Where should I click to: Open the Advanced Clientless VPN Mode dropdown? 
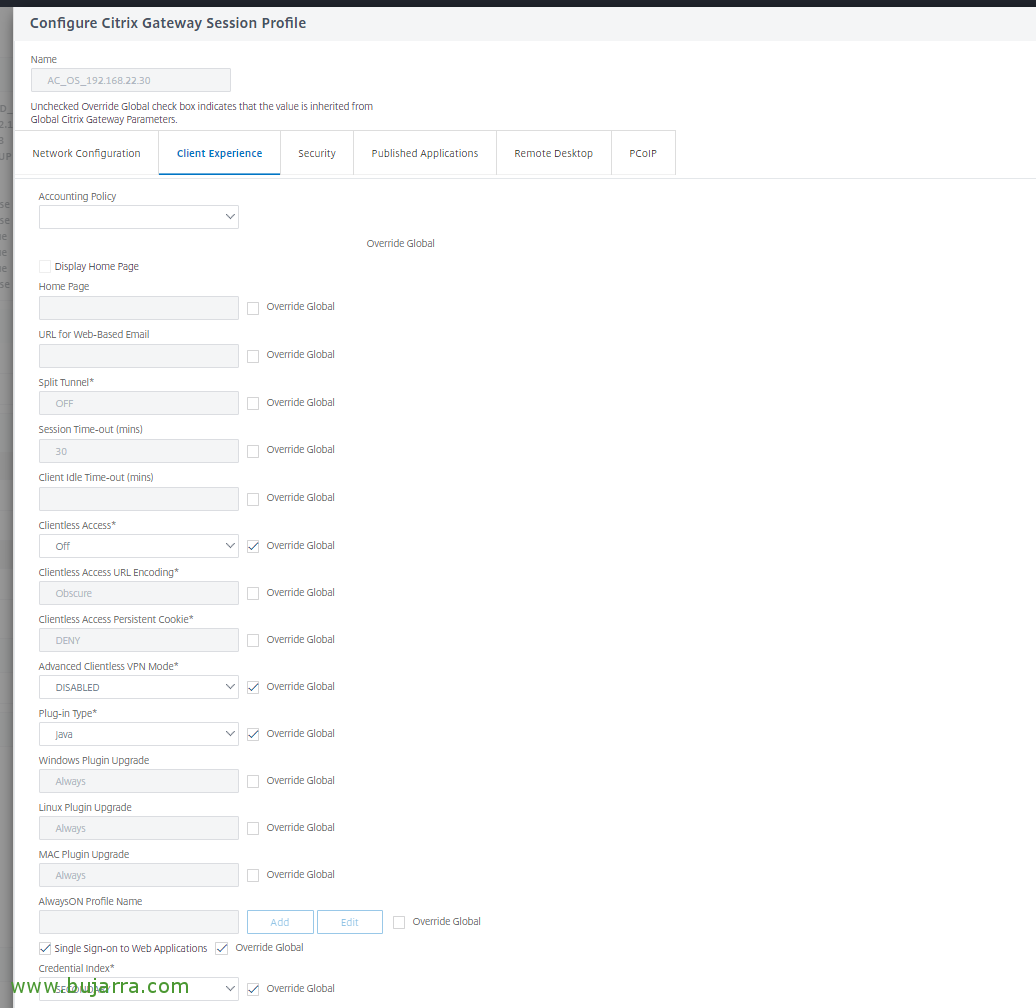pos(139,687)
